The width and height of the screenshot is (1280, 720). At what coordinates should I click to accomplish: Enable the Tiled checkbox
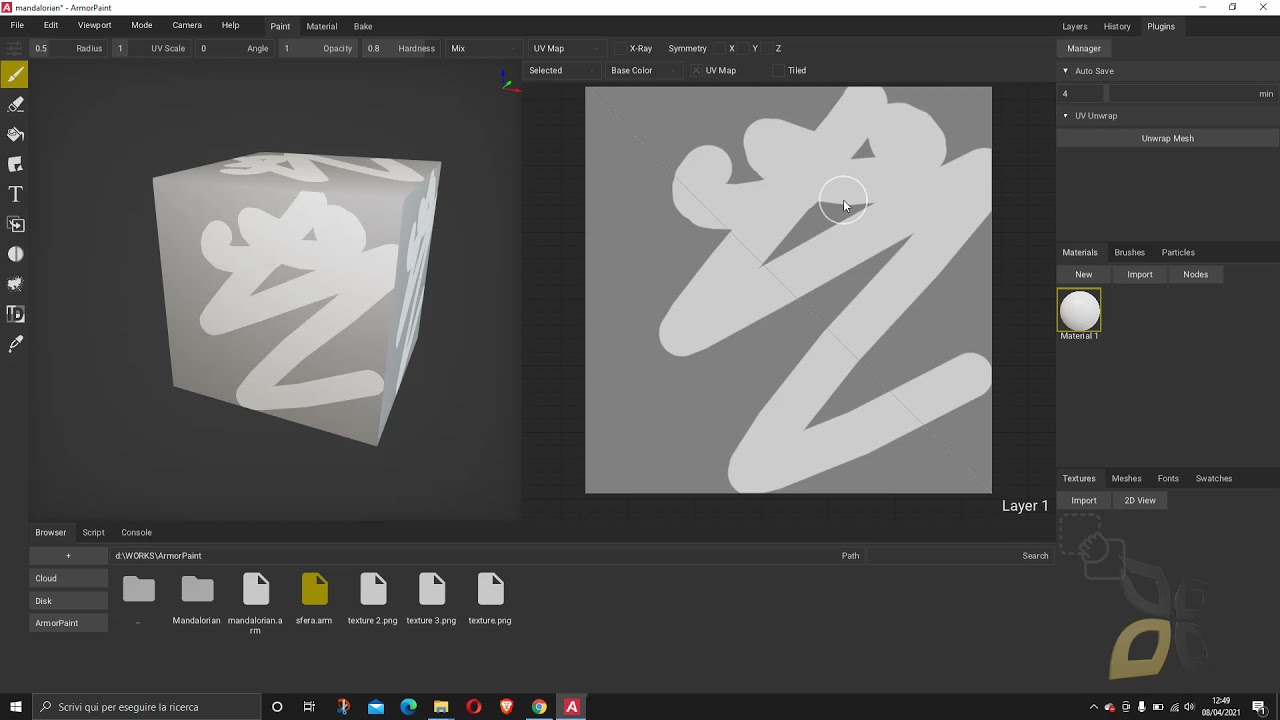tap(778, 70)
